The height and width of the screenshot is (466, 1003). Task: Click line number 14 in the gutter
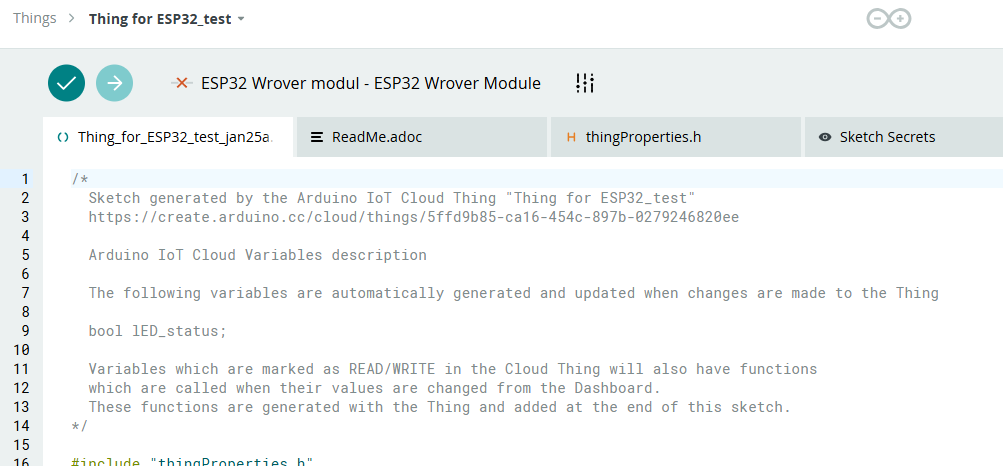click(x=20, y=426)
